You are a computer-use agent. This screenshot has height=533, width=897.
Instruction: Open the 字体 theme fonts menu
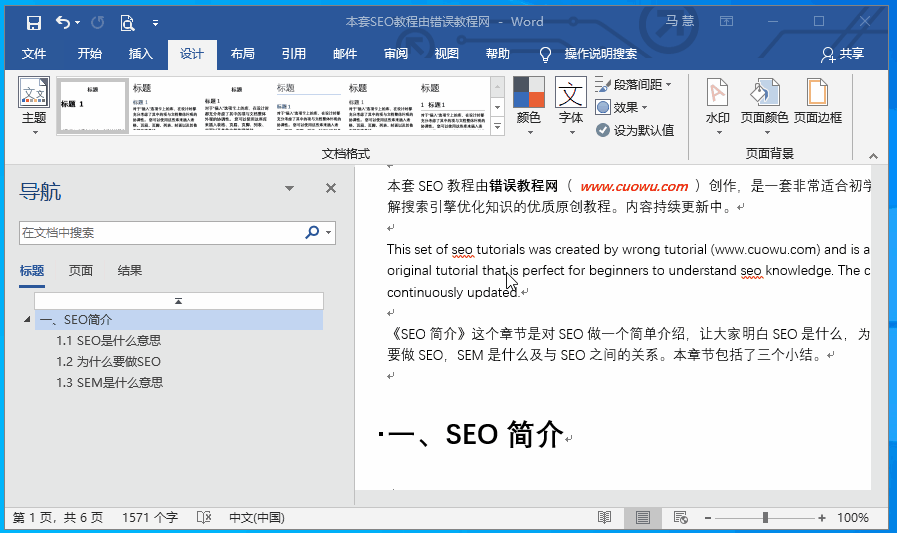pyautogui.click(x=571, y=106)
